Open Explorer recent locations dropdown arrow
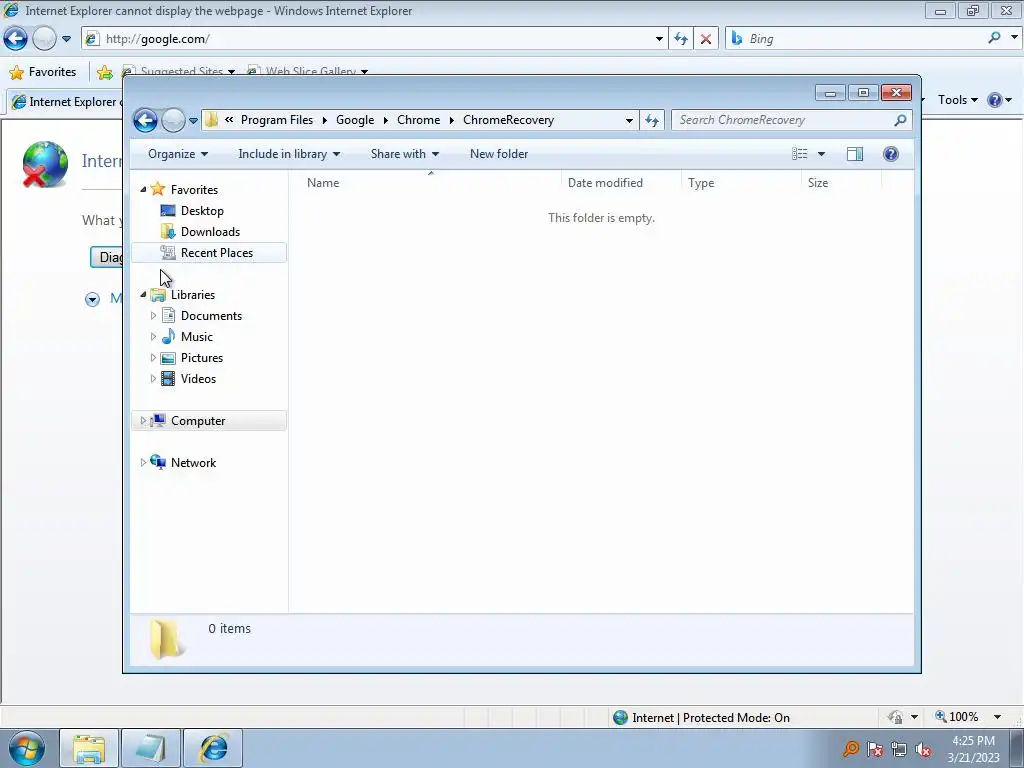Screen dimensions: 1024x768 pos(193,120)
